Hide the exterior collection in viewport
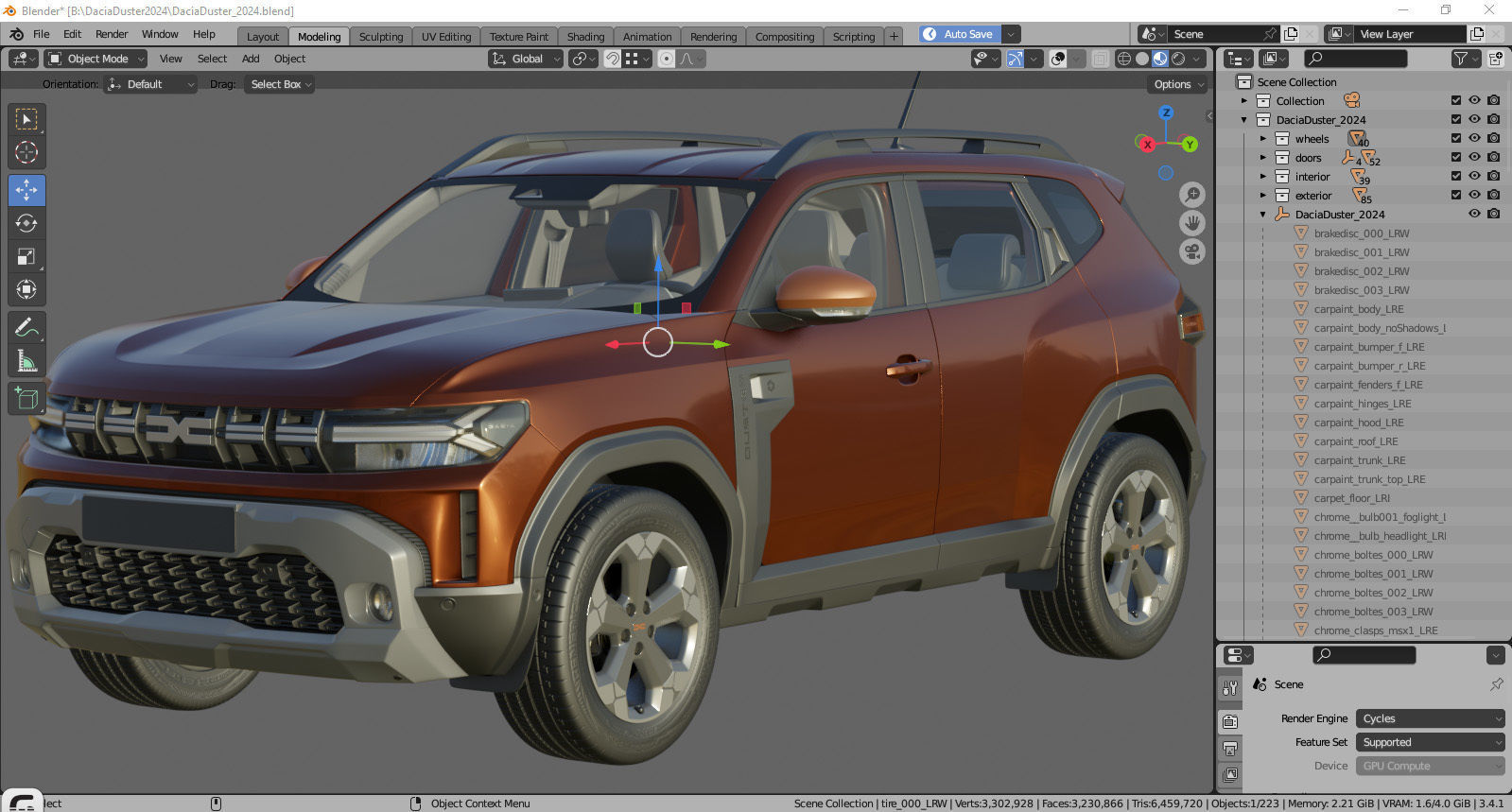Viewport: 1512px width, 812px height. tap(1474, 195)
